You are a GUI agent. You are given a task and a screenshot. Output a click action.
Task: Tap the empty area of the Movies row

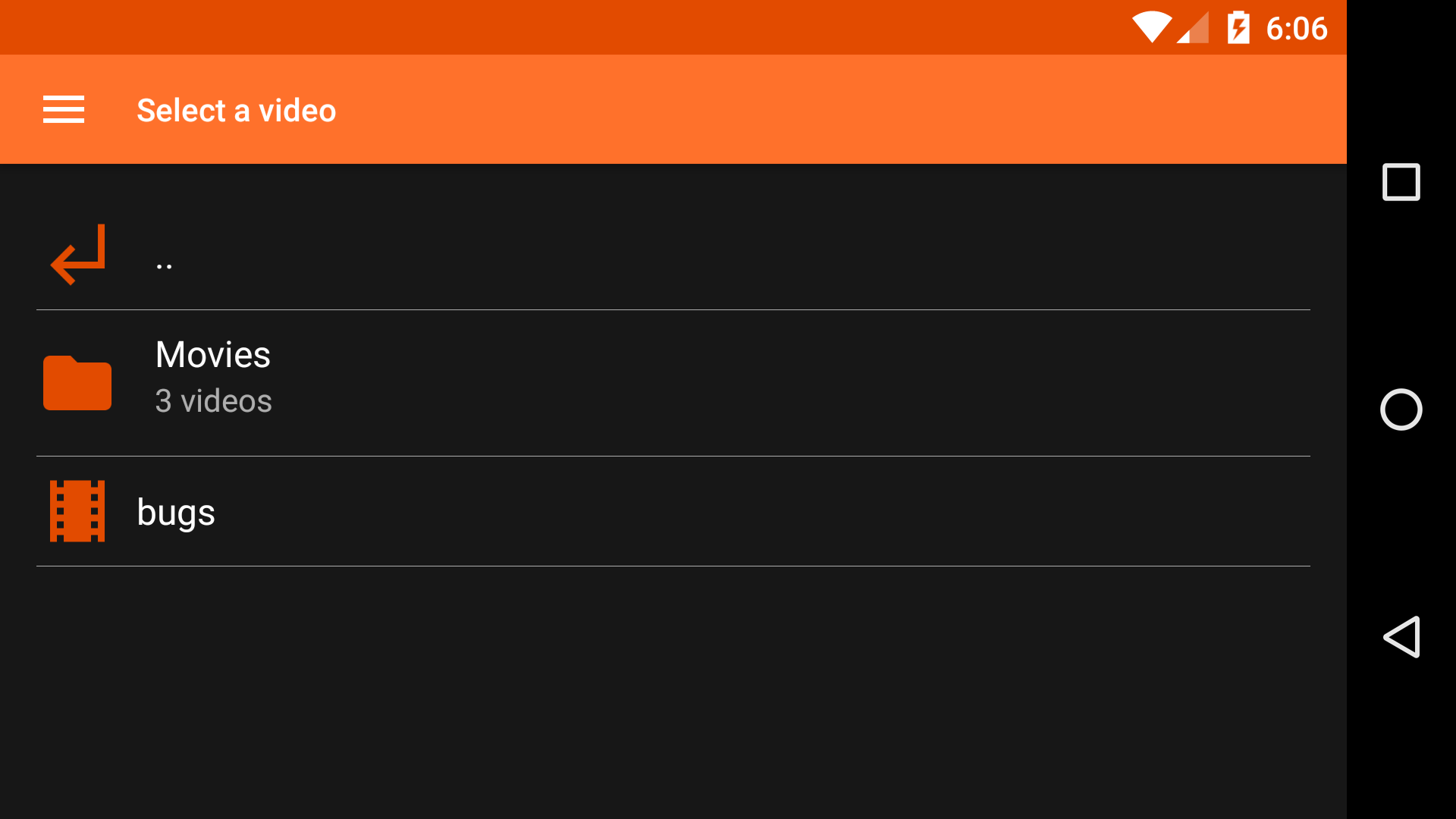point(789,383)
